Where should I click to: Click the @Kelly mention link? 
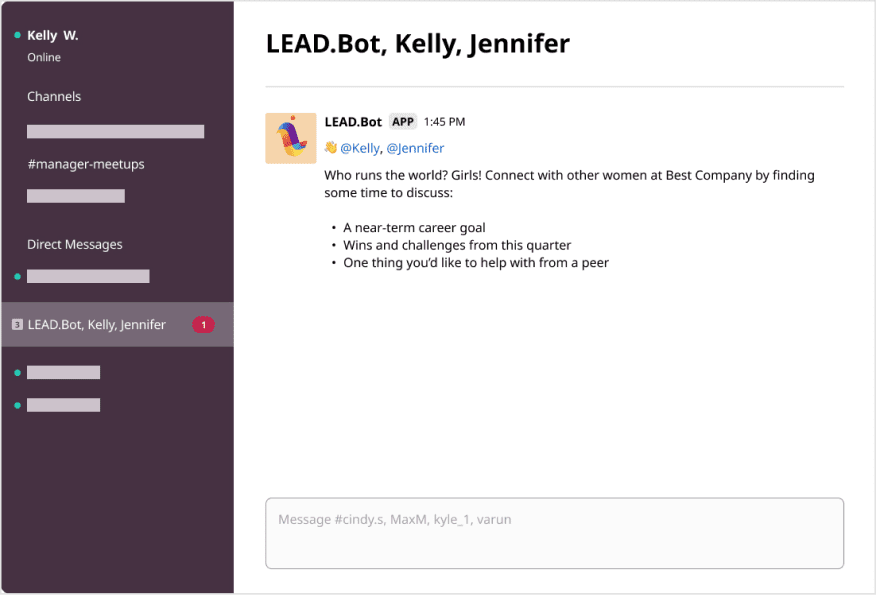[360, 148]
